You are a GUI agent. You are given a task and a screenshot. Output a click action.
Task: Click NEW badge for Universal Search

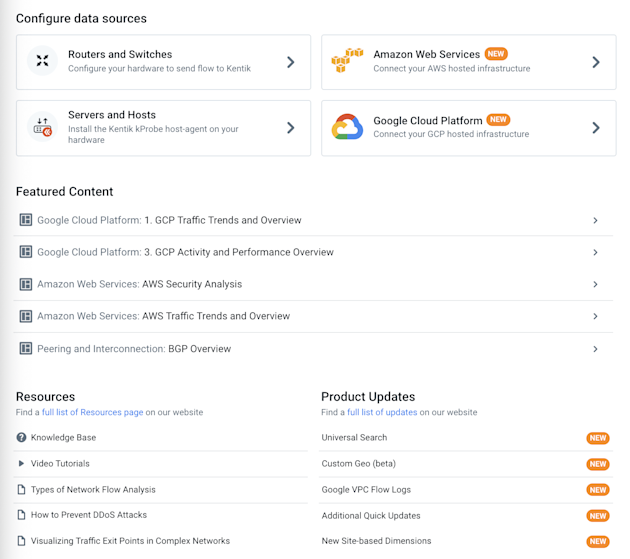(598, 438)
